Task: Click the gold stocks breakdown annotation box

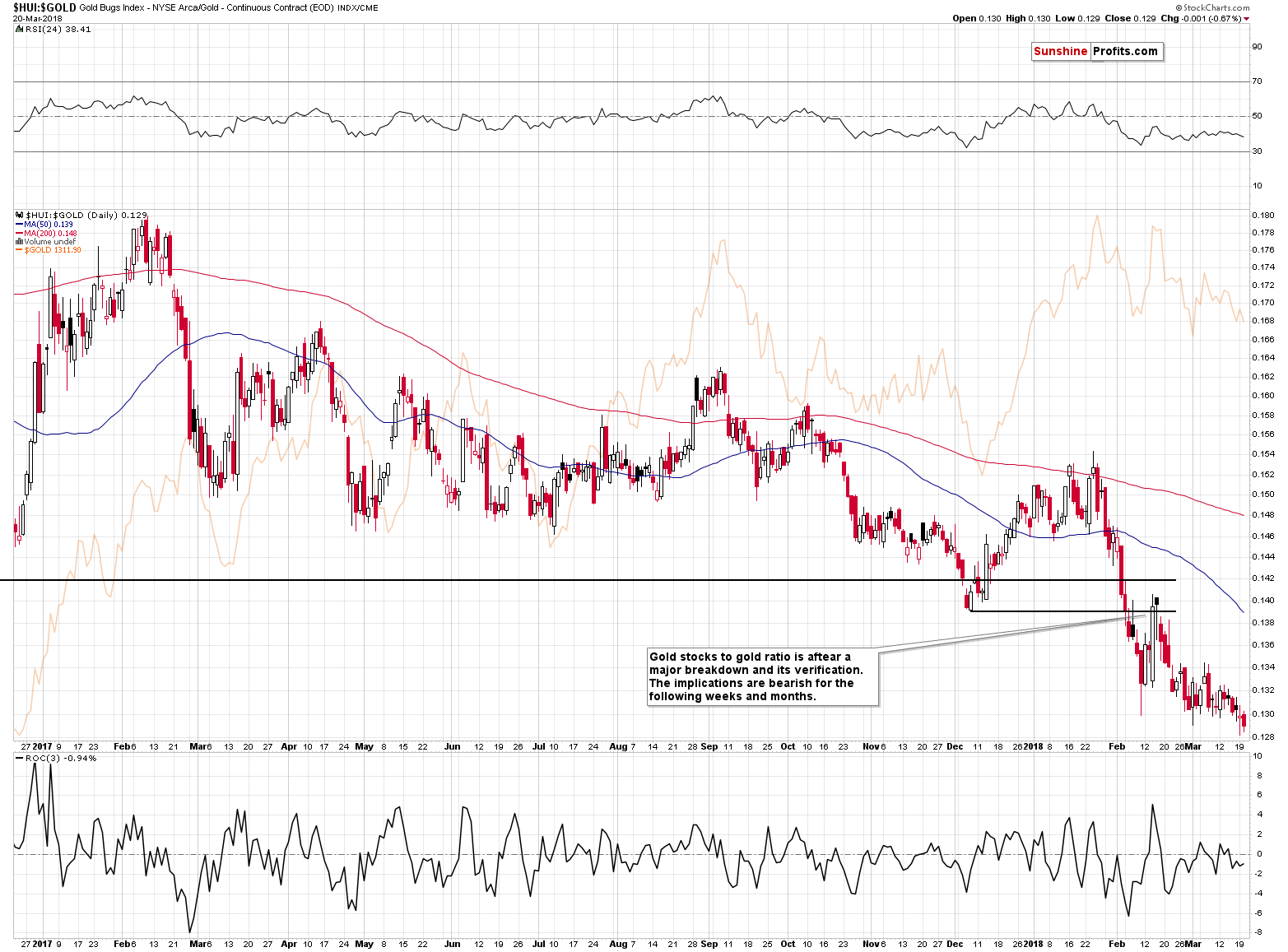Action: (x=763, y=676)
